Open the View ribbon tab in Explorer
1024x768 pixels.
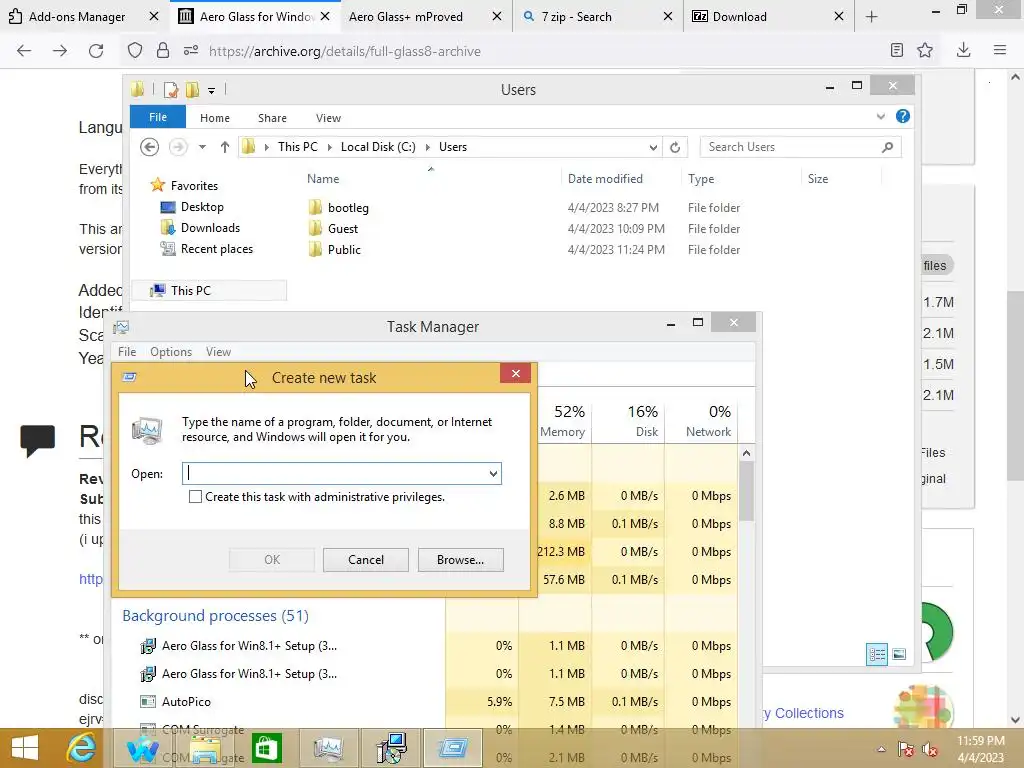click(x=328, y=118)
